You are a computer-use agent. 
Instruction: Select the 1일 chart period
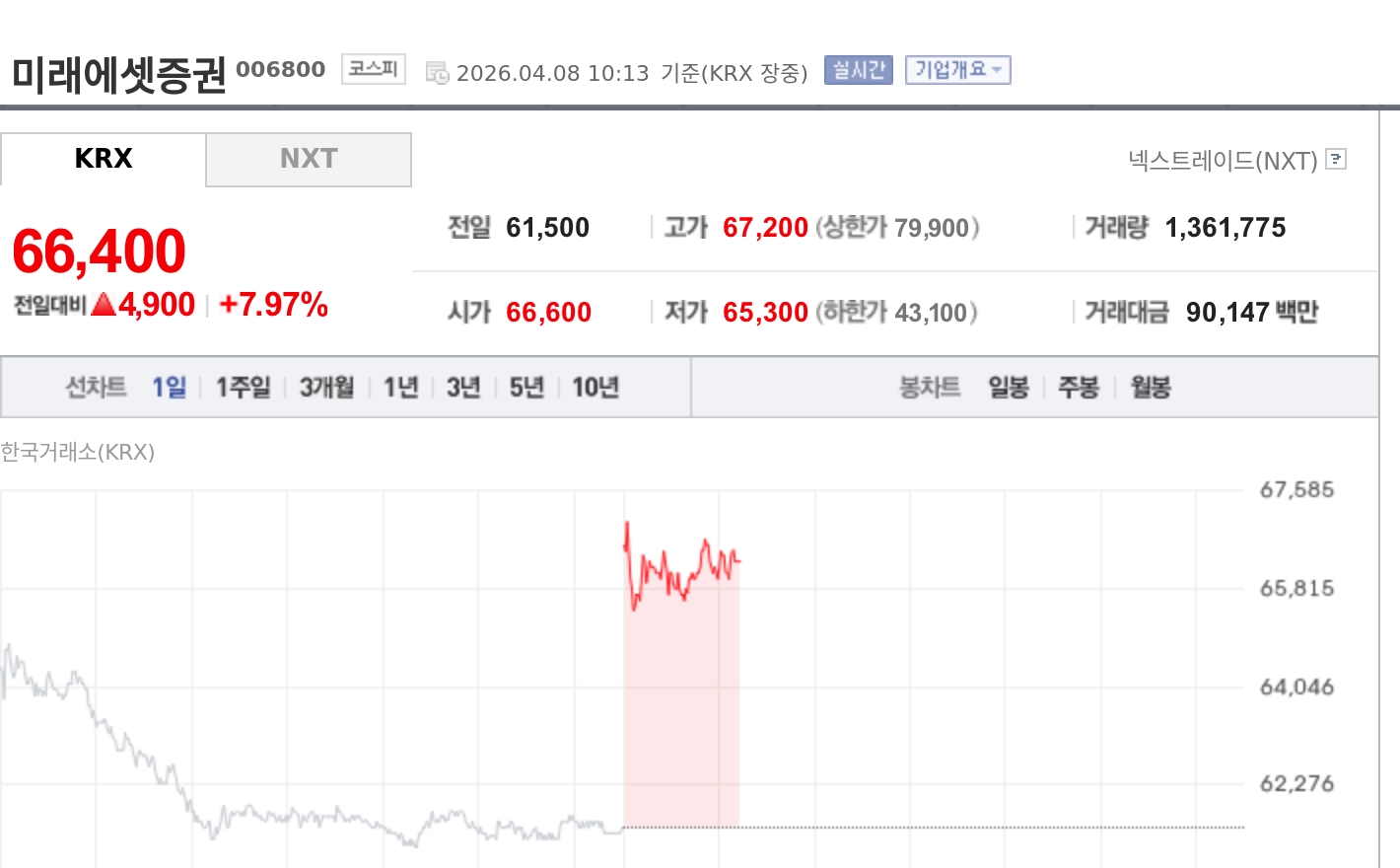click(x=169, y=387)
